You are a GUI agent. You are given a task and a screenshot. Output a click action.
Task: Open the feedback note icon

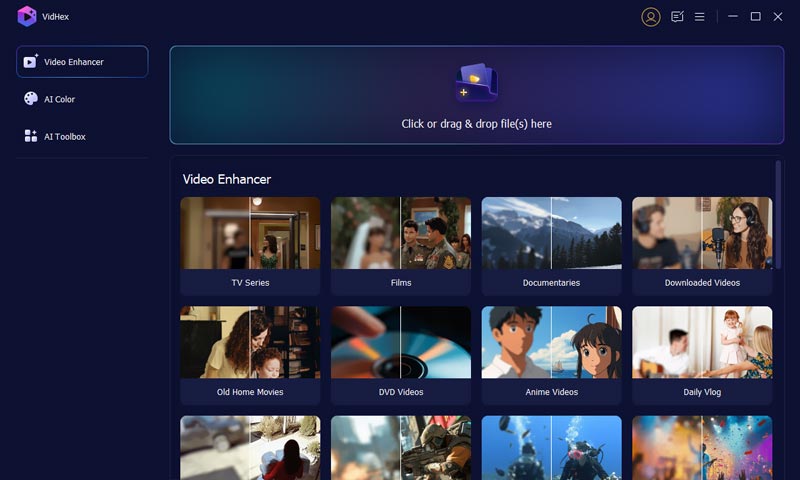tap(677, 17)
